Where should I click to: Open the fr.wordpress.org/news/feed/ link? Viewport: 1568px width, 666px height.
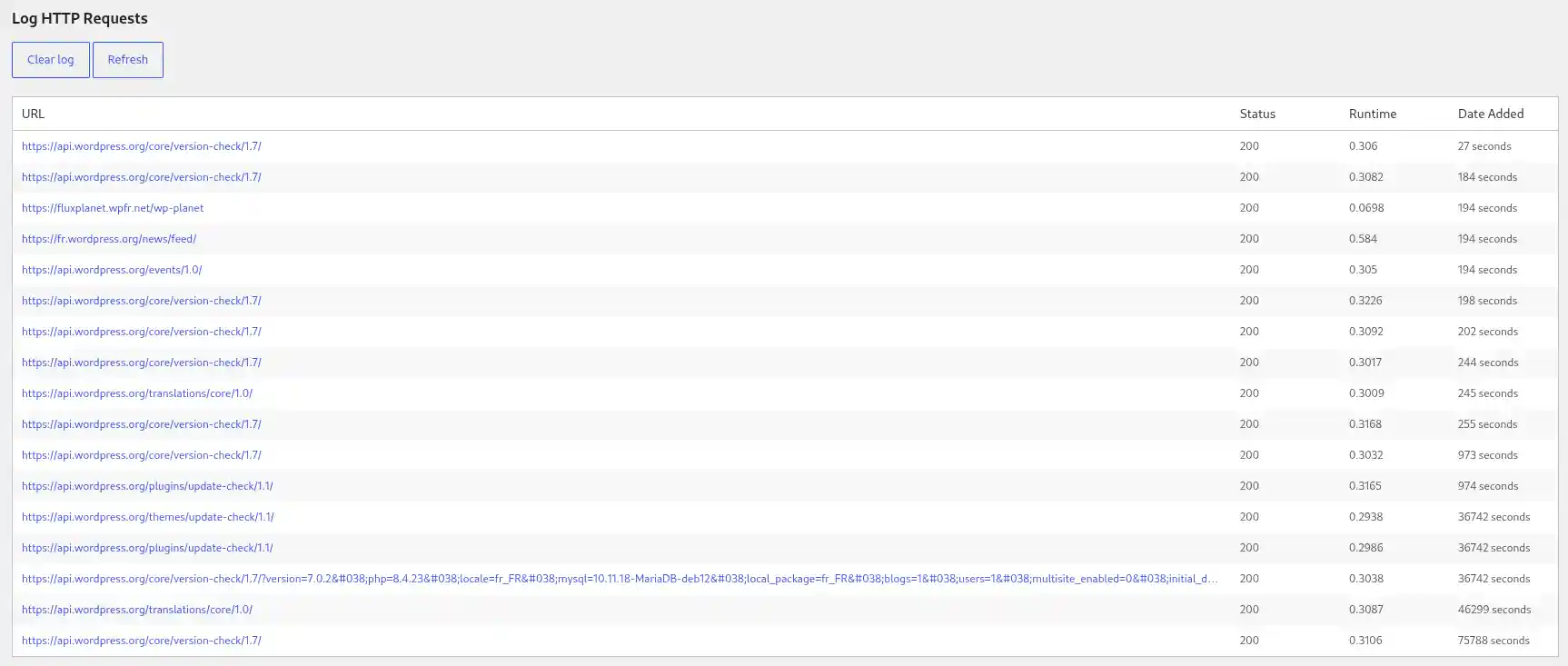click(x=109, y=239)
